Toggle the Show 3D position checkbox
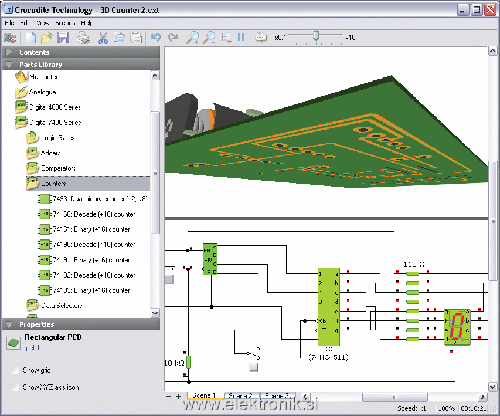Image resolution: width=500 pixels, height=416 pixels. click(x=15, y=387)
